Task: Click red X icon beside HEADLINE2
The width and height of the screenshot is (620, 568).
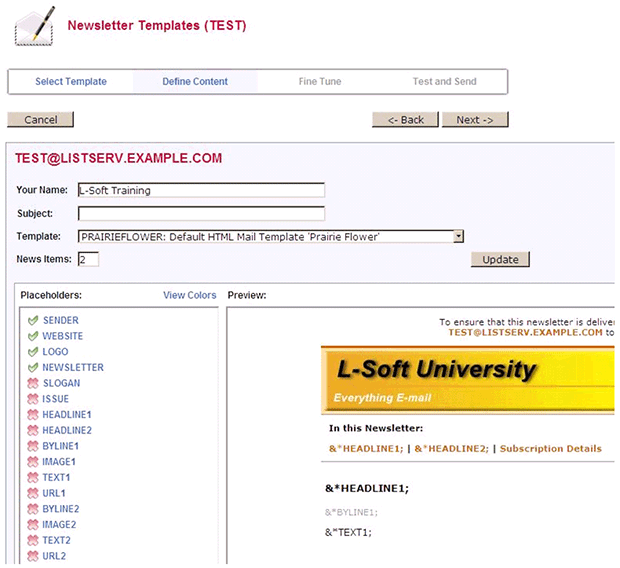Action: (33, 430)
